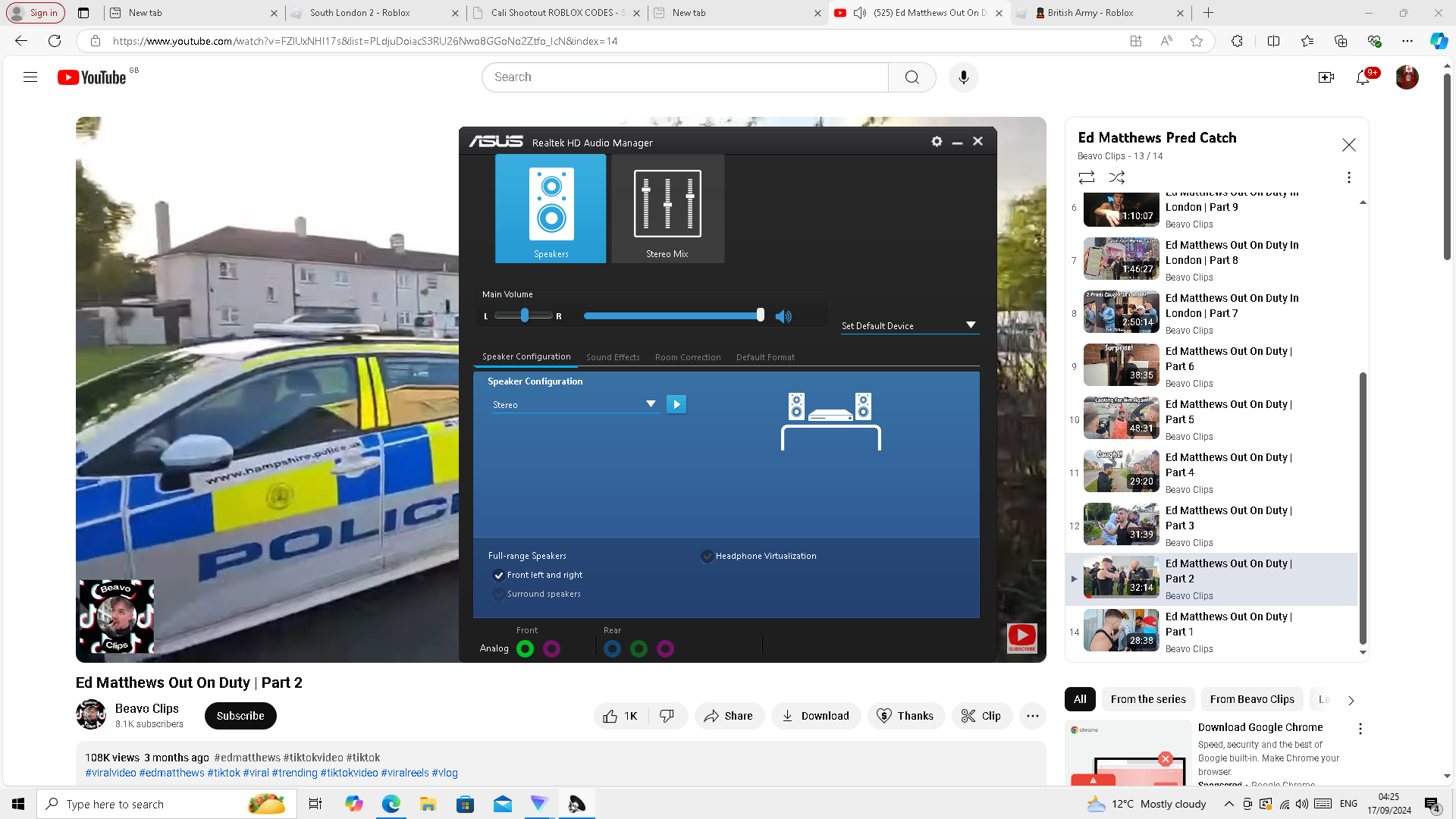Switch to Sound Effects tab
Screen dimensions: 1456x819
click(613, 357)
